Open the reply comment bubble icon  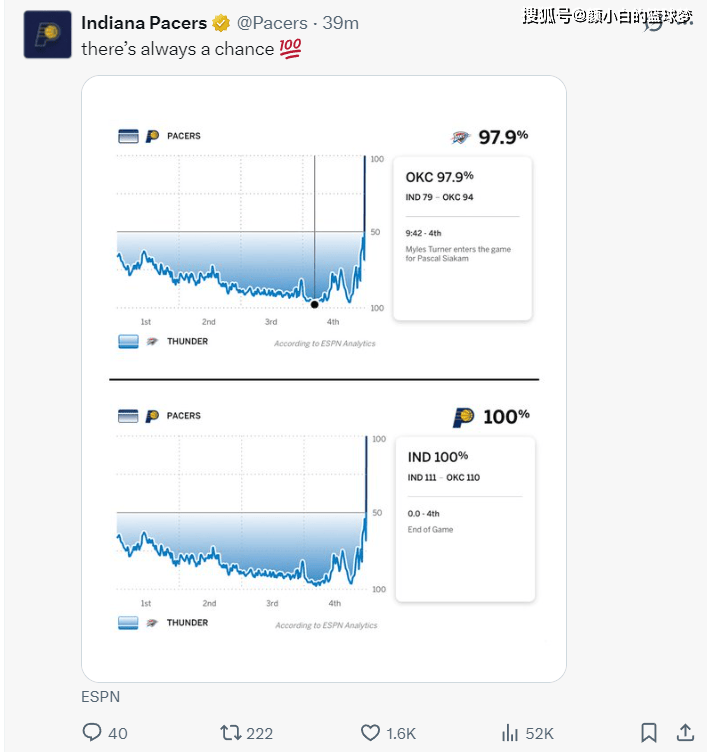coord(92,732)
